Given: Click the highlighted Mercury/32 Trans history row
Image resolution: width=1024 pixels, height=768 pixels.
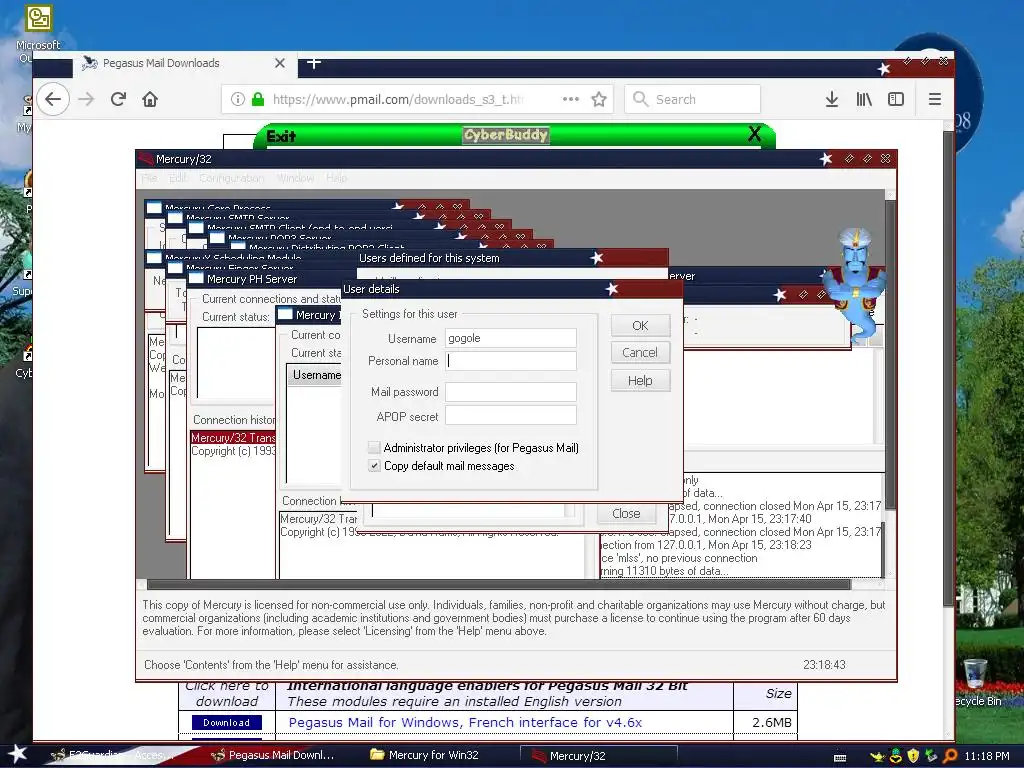Looking at the screenshot, I should point(233,438).
